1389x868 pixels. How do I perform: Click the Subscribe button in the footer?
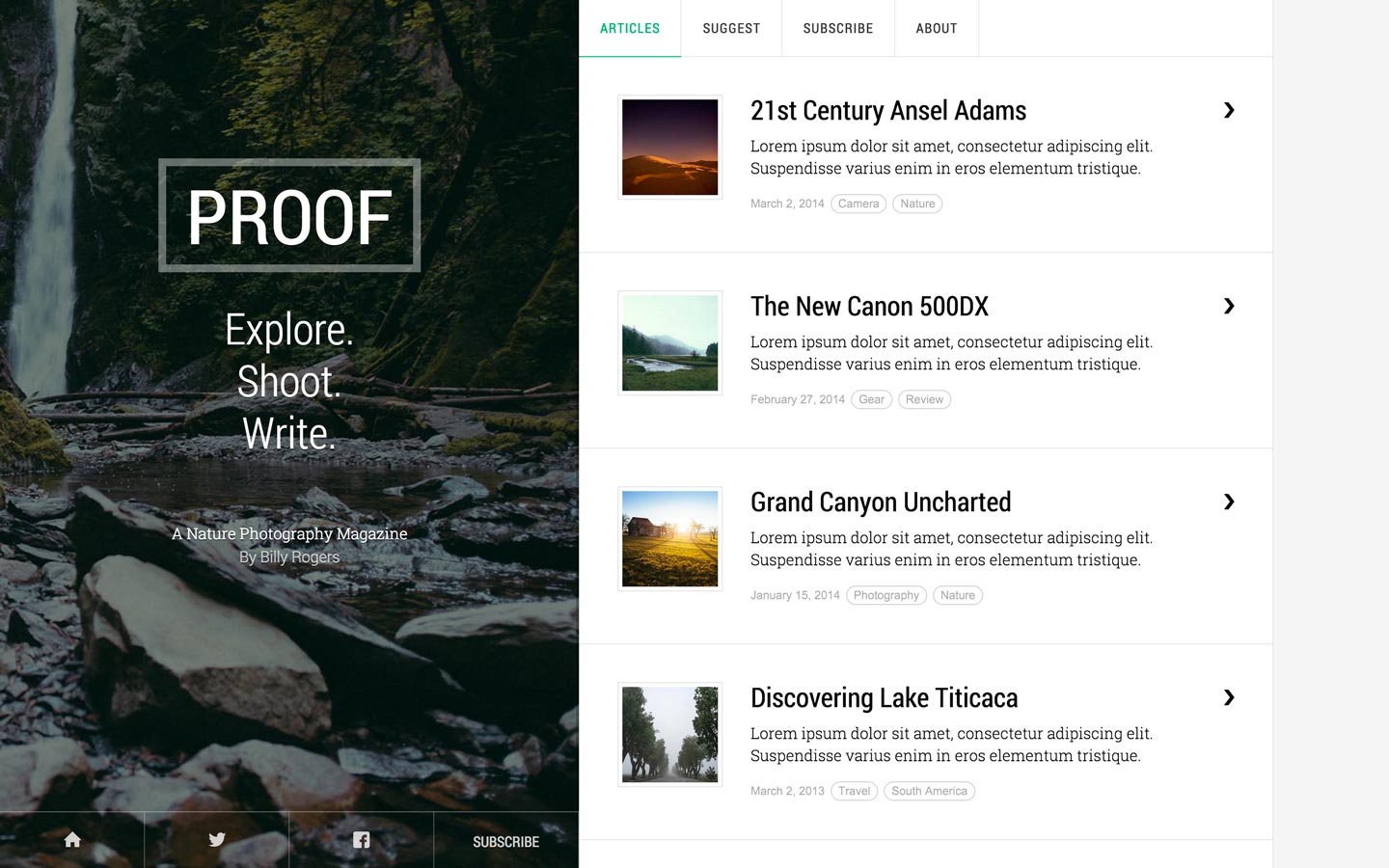[x=505, y=840]
